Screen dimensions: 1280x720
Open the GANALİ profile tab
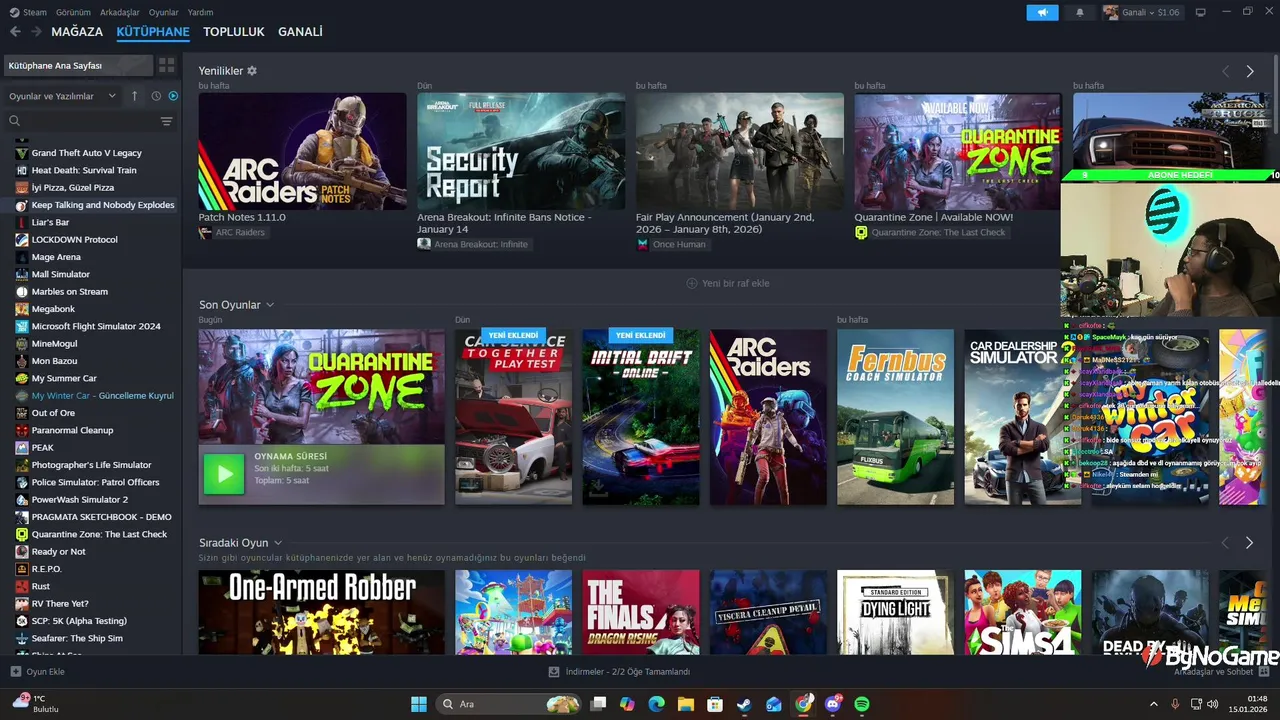point(300,32)
